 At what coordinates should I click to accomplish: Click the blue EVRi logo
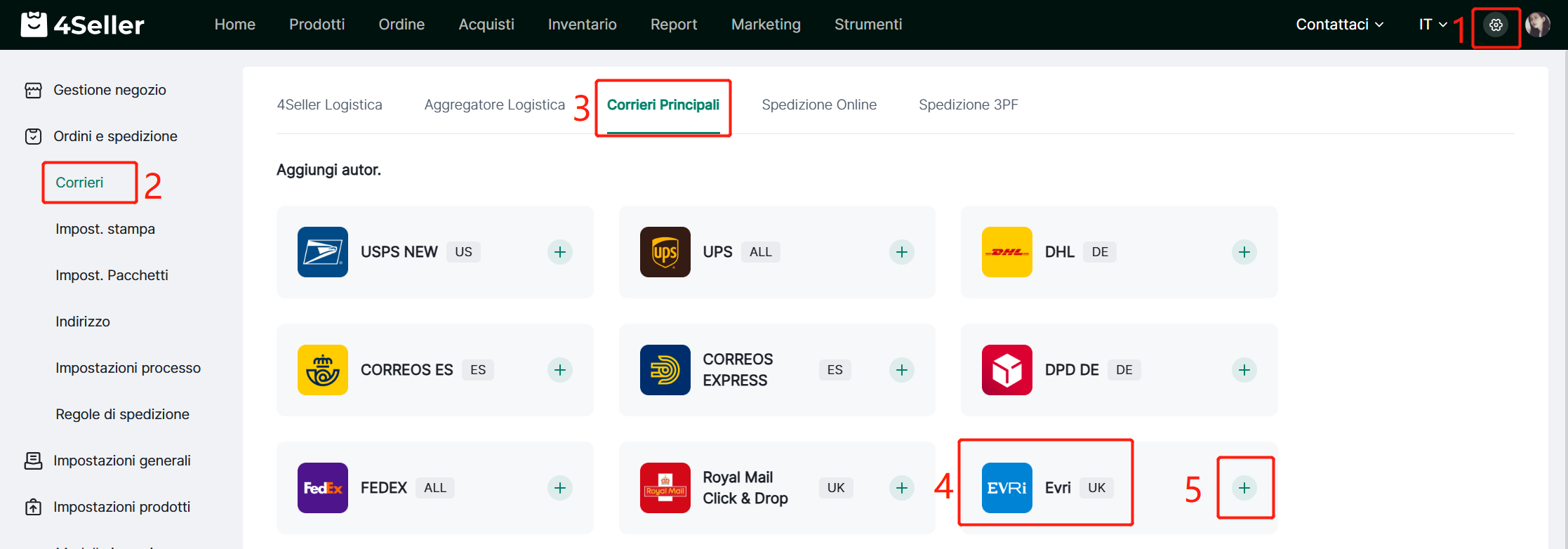click(1007, 488)
